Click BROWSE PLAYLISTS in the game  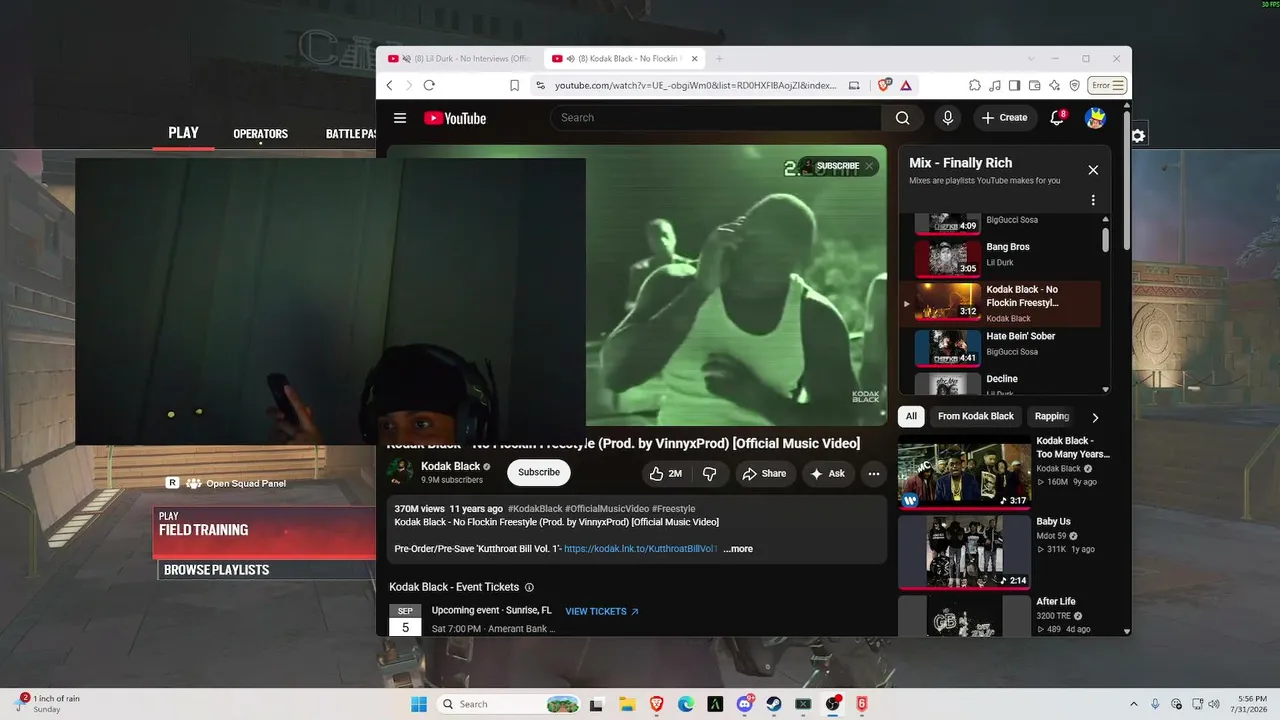click(x=265, y=570)
